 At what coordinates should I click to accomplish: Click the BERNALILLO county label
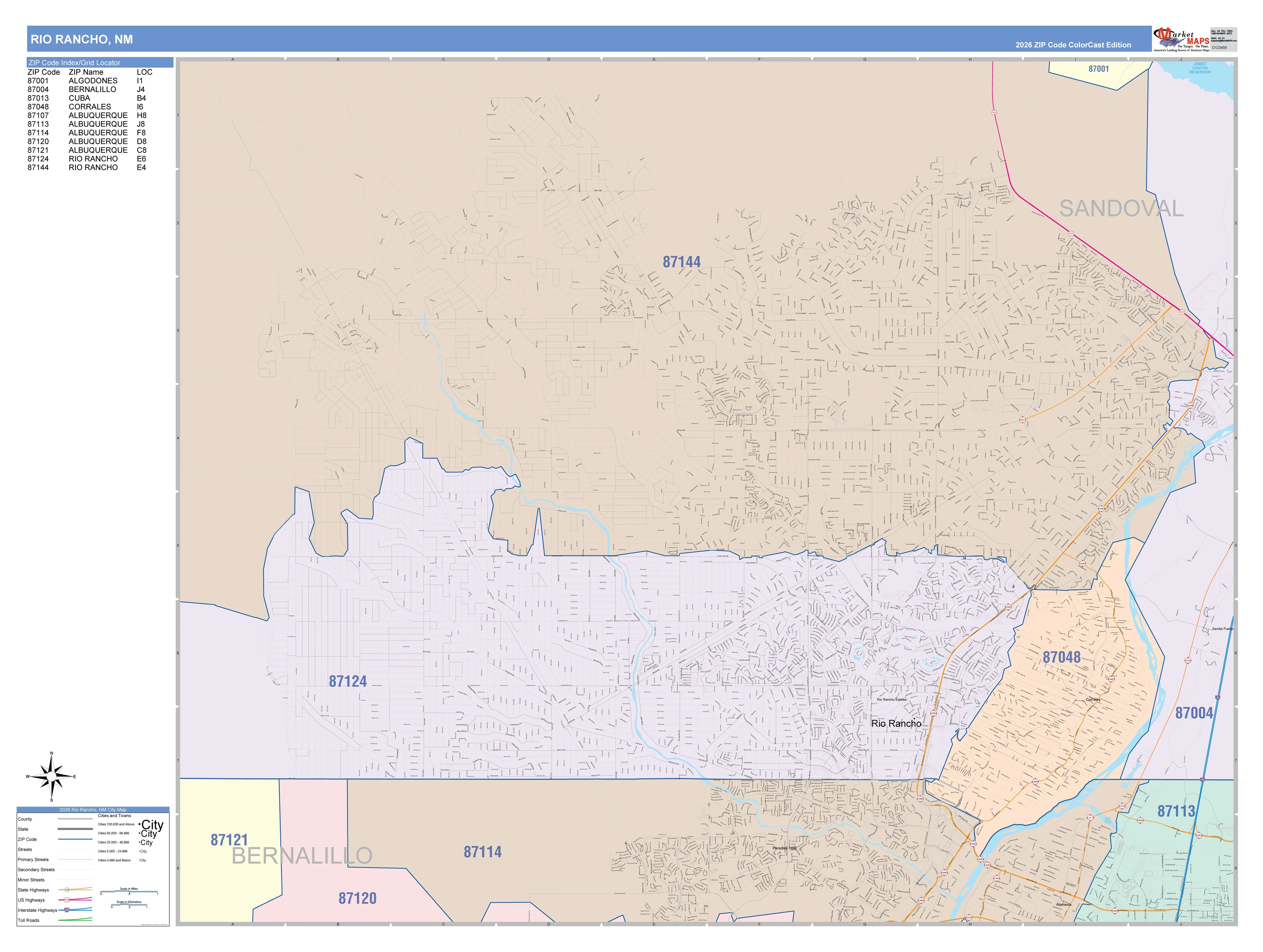[x=302, y=856]
